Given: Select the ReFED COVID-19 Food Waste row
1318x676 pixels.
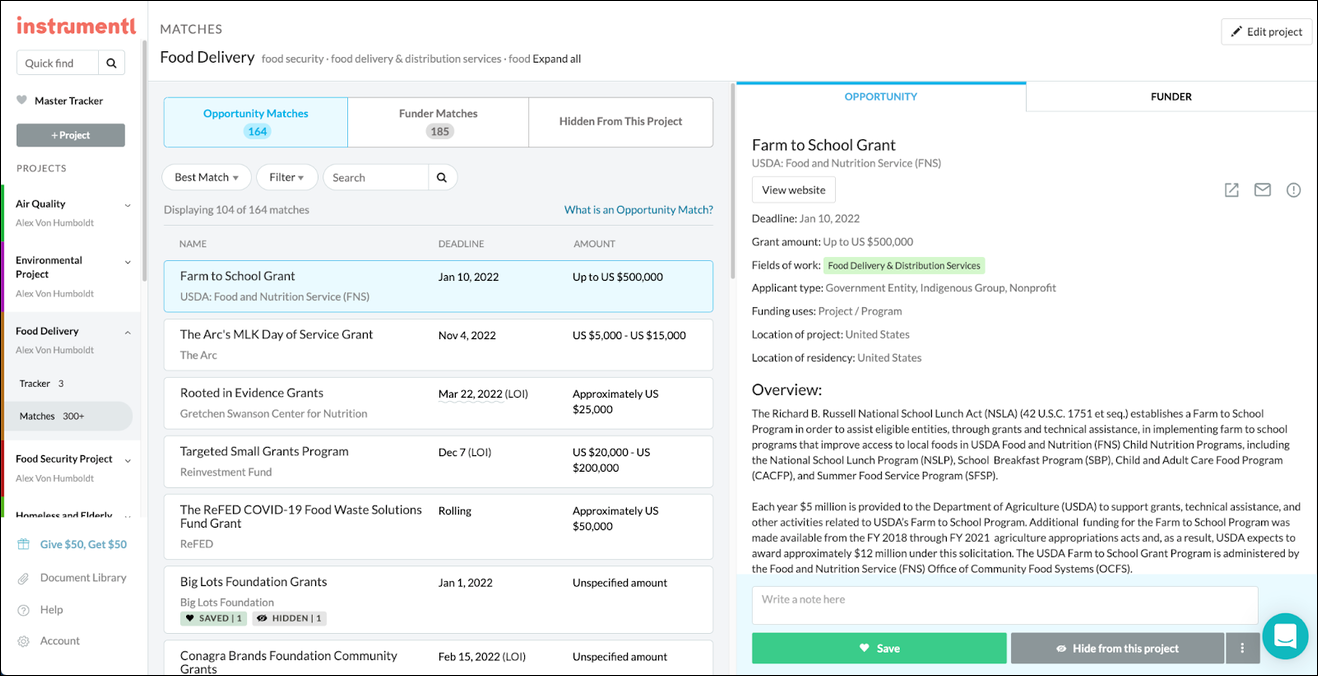Looking at the screenshot, I should (x=438, y=526).
